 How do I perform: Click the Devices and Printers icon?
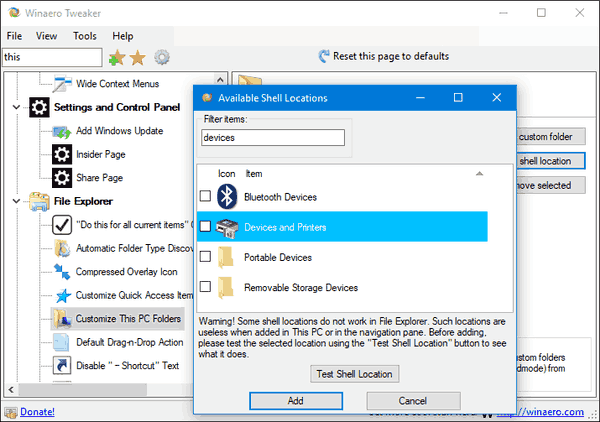pos(227,228)
